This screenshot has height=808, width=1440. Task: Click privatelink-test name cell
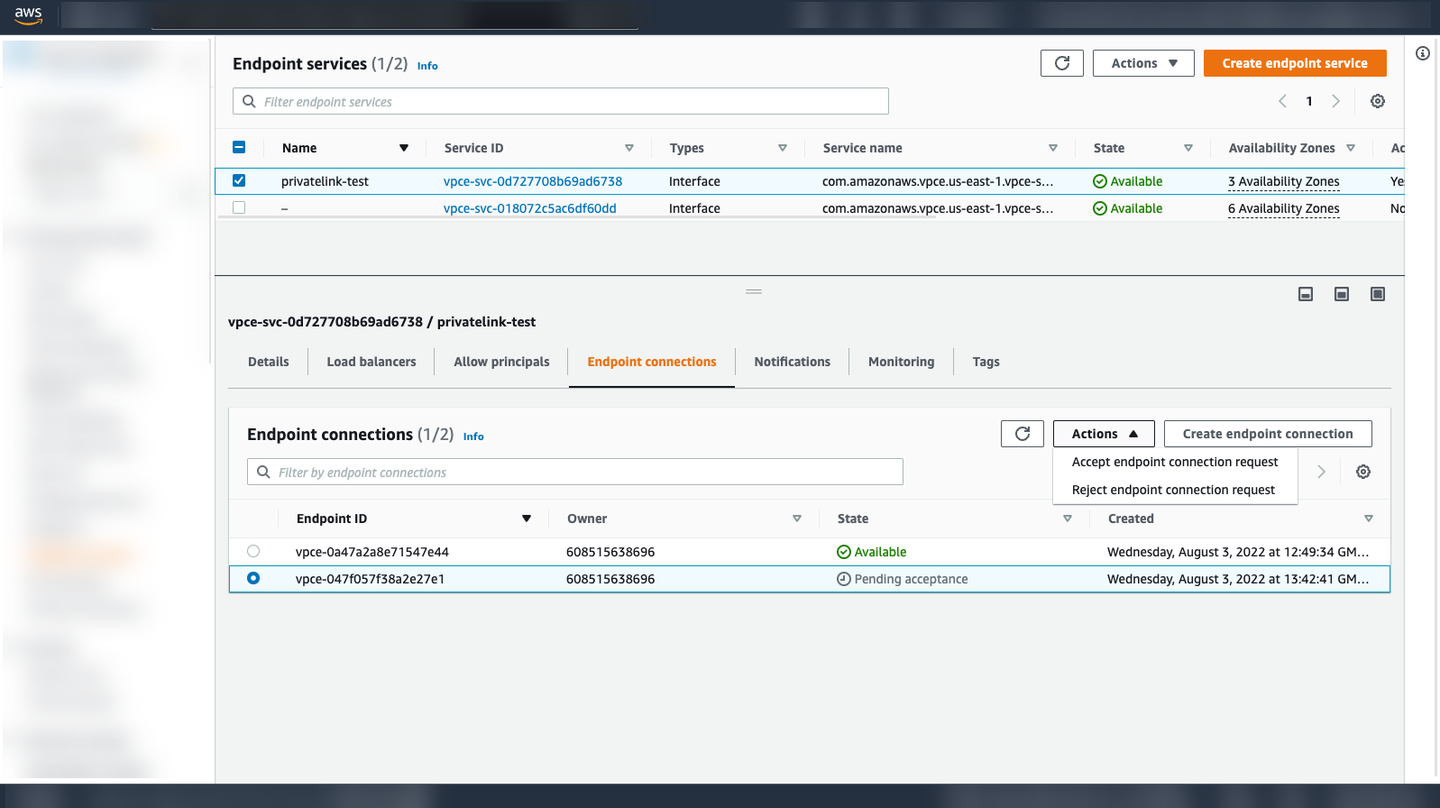point(325,181)
